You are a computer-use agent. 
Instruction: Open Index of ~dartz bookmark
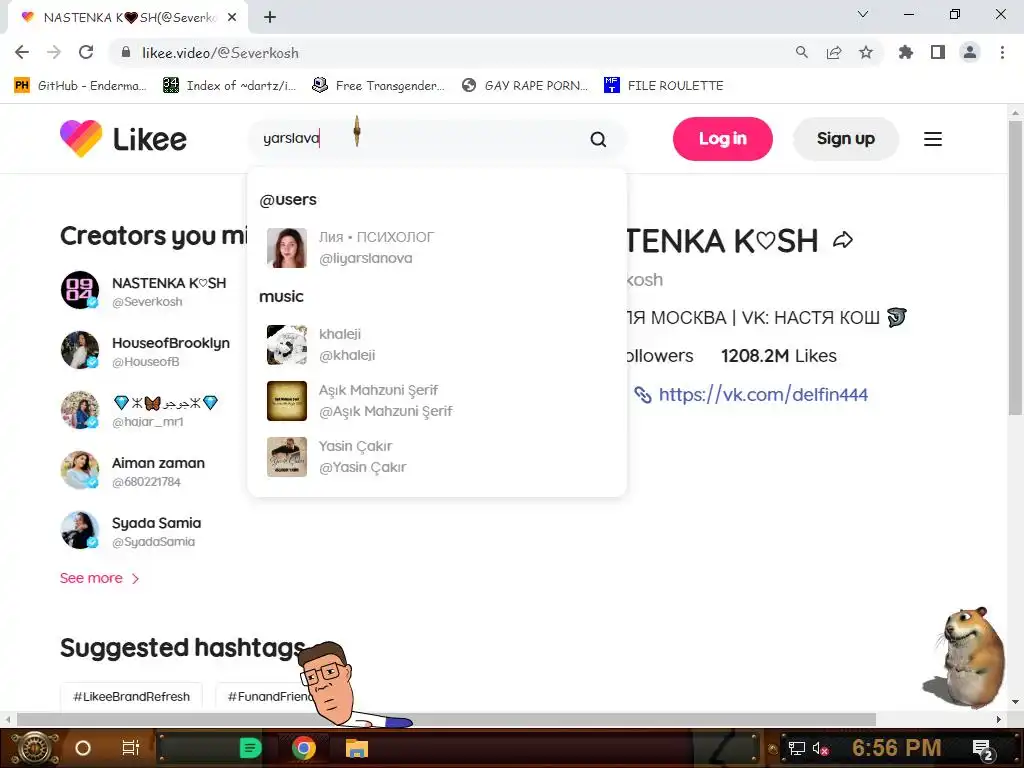tap(229, 86)
